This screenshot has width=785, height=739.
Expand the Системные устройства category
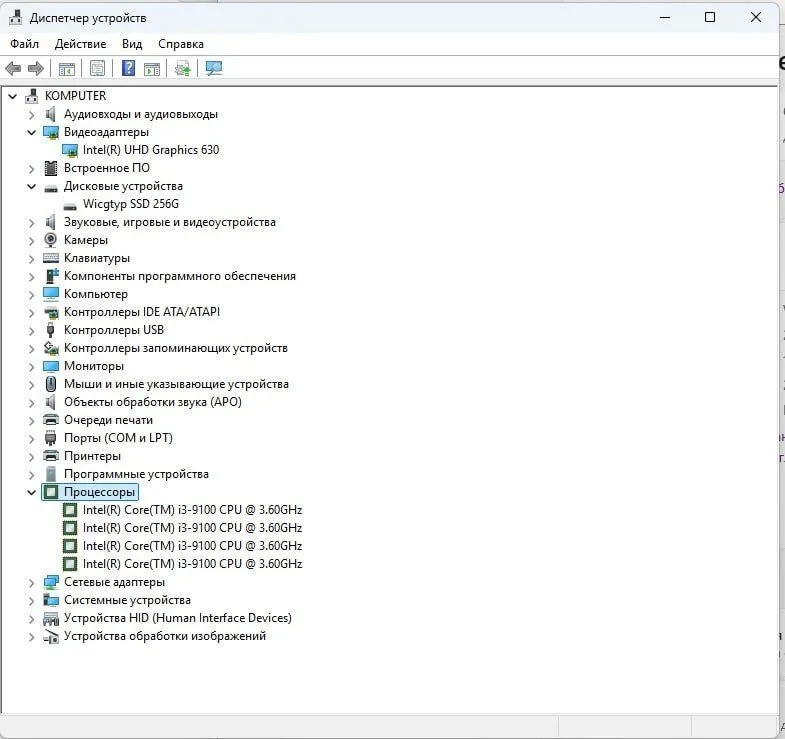pyautogui.click(x=32, y=601)
